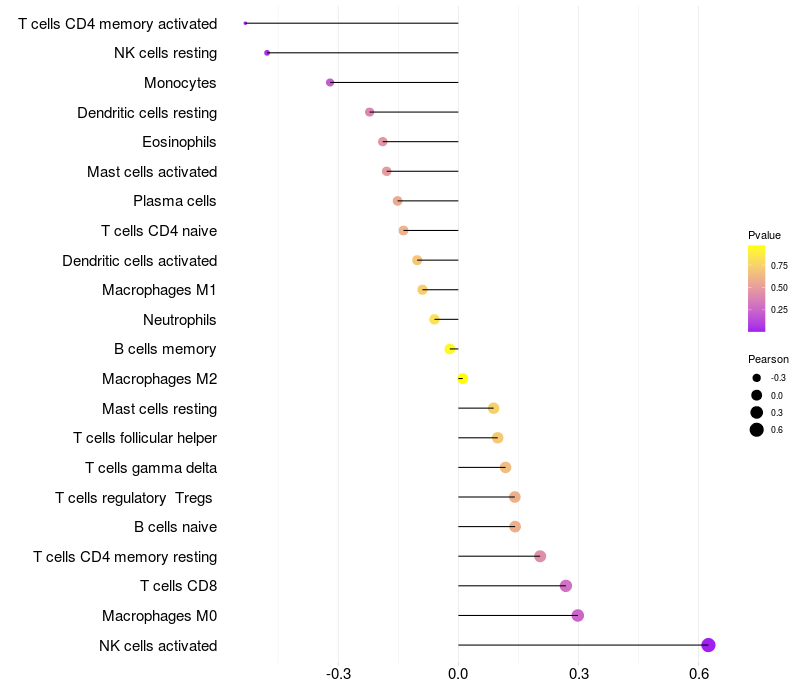Click the Plasma cells axis label
The height and width of the screenshot is (700, 800).
pyautogui.click(x=175, y=201)
